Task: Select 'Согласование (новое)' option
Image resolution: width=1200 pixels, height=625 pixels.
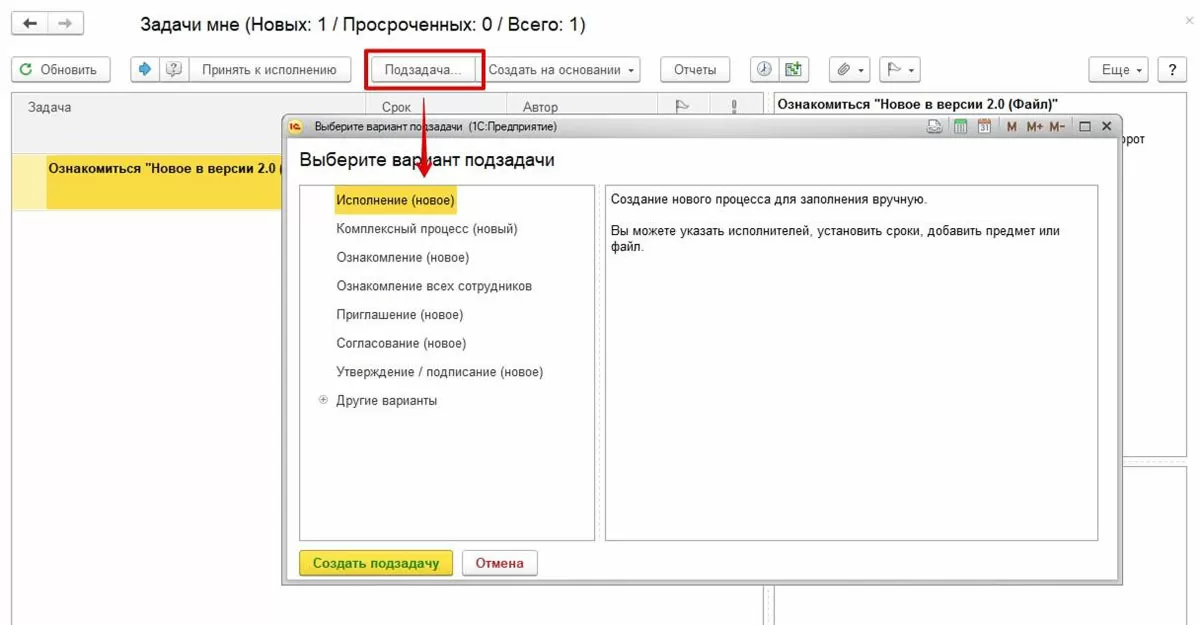Action: 401,343
